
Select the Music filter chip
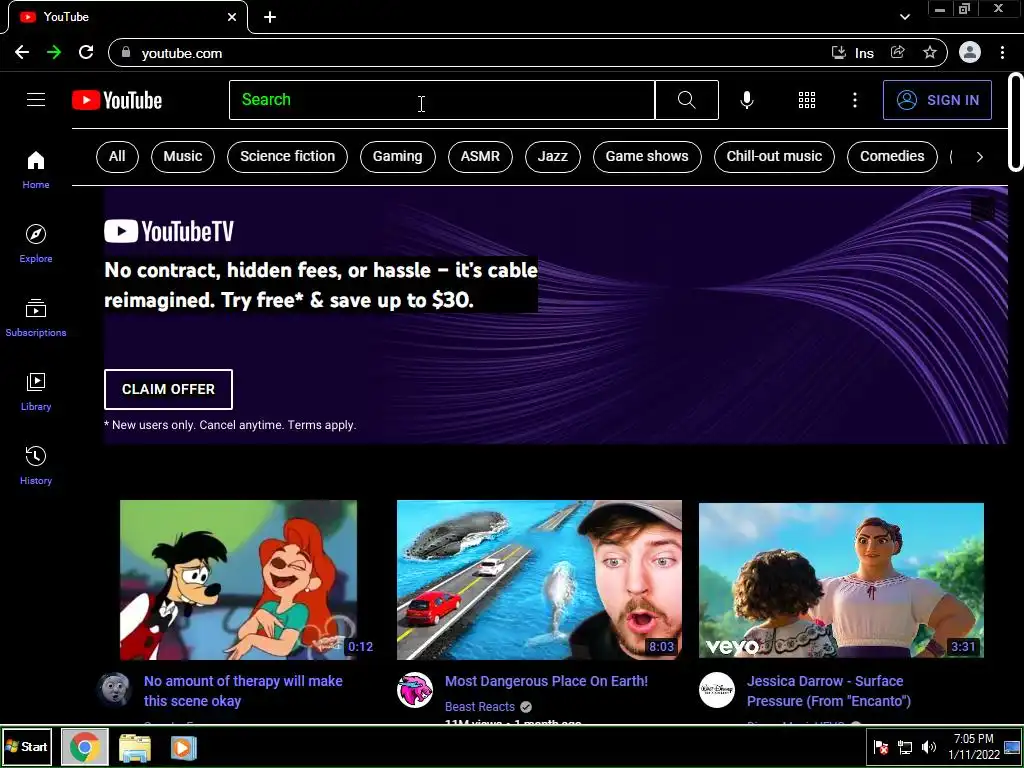click(182, 157)
